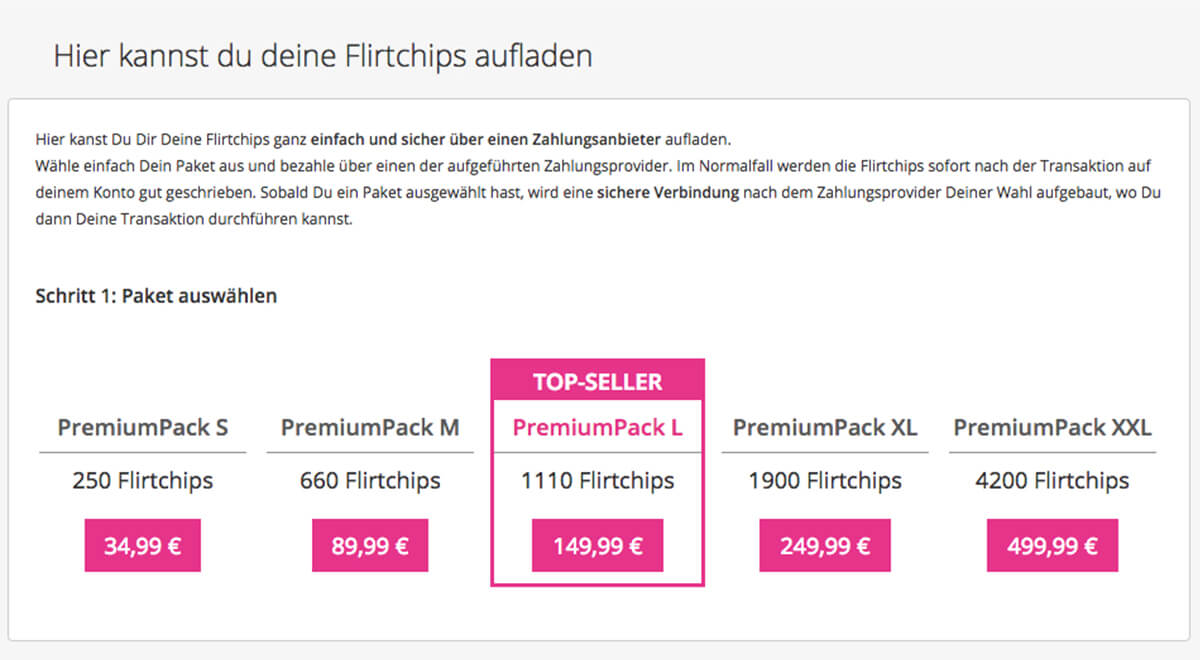Click the 249,99 € price button
1200x660 pixels.
[x=825, y=546]
